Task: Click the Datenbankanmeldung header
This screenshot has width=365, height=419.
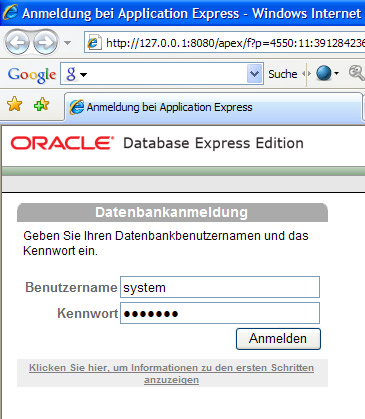Action: tap(172, 212)
